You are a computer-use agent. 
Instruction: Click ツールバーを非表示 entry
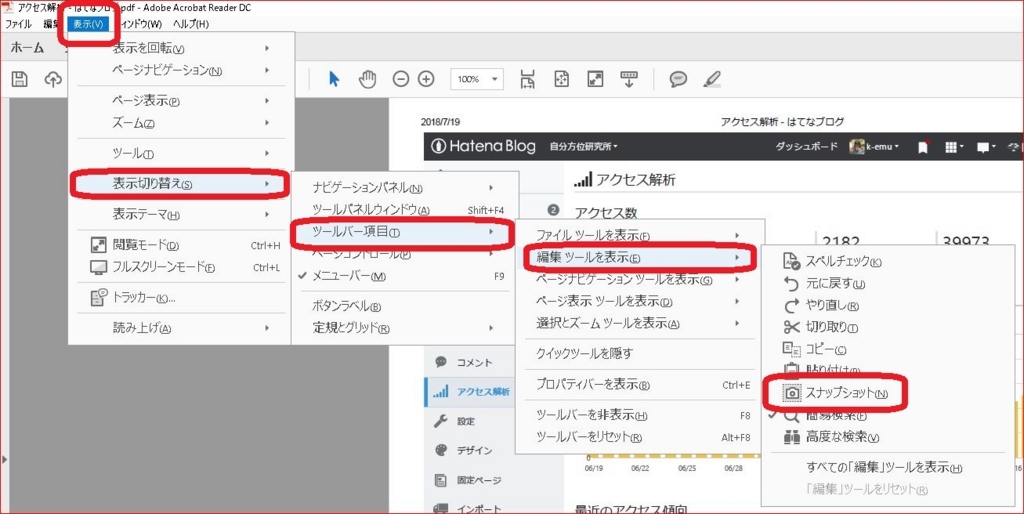coord(639,415)
